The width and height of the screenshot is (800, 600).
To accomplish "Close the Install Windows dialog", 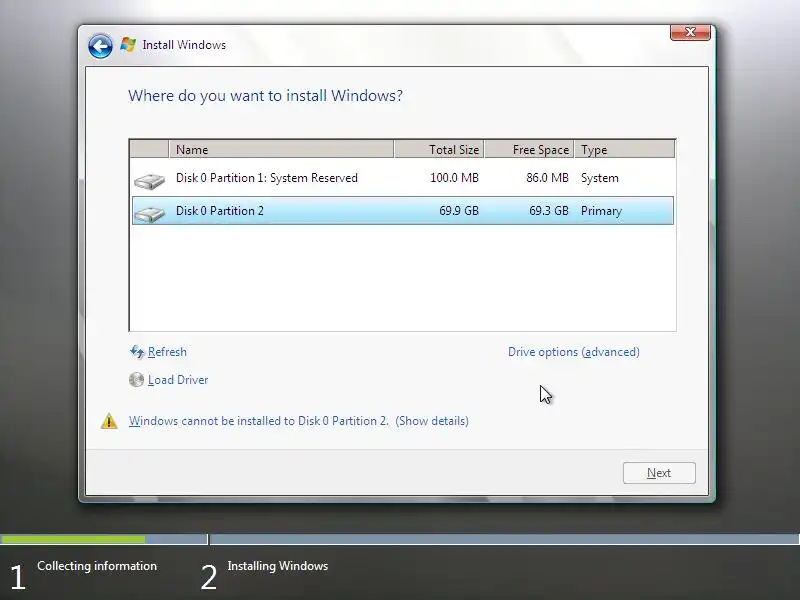I will pos(690,32).
